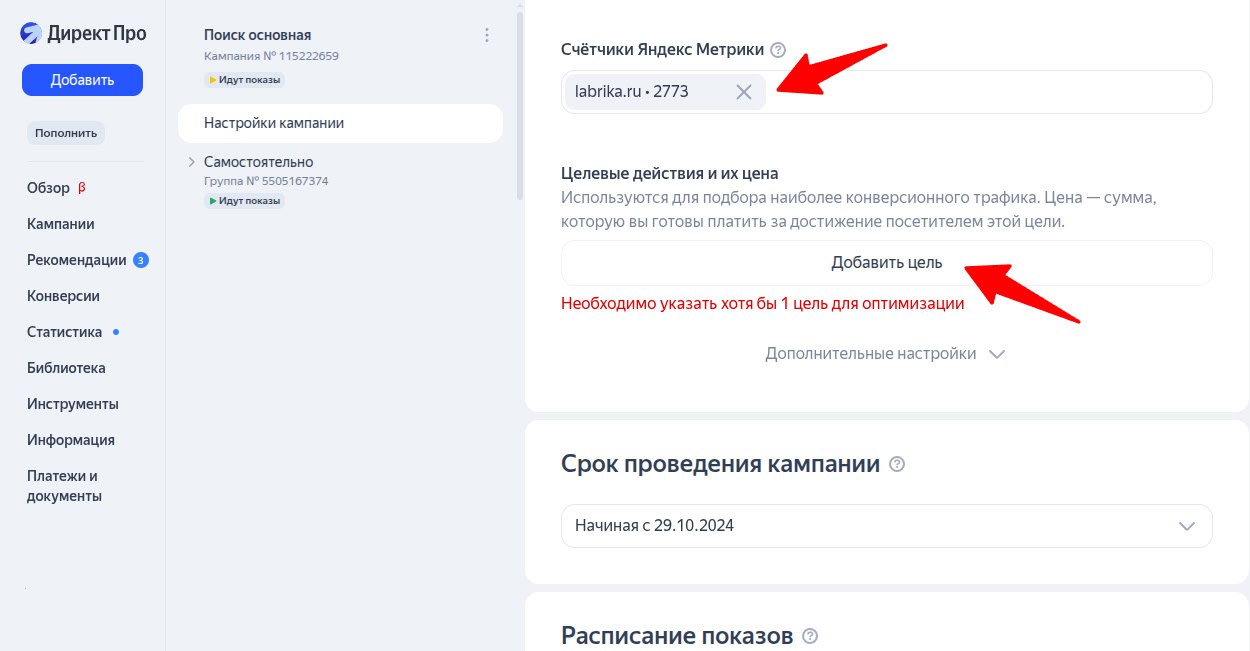This screenshot has width=1250, height=651.
Task: Click the Идут показы status under Самостоятельно
Action: 244,201
